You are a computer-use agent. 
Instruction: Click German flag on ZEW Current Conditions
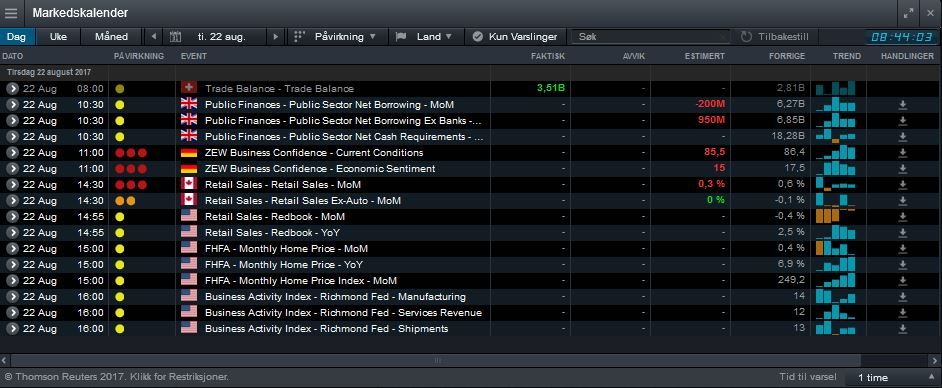point(189,153)
